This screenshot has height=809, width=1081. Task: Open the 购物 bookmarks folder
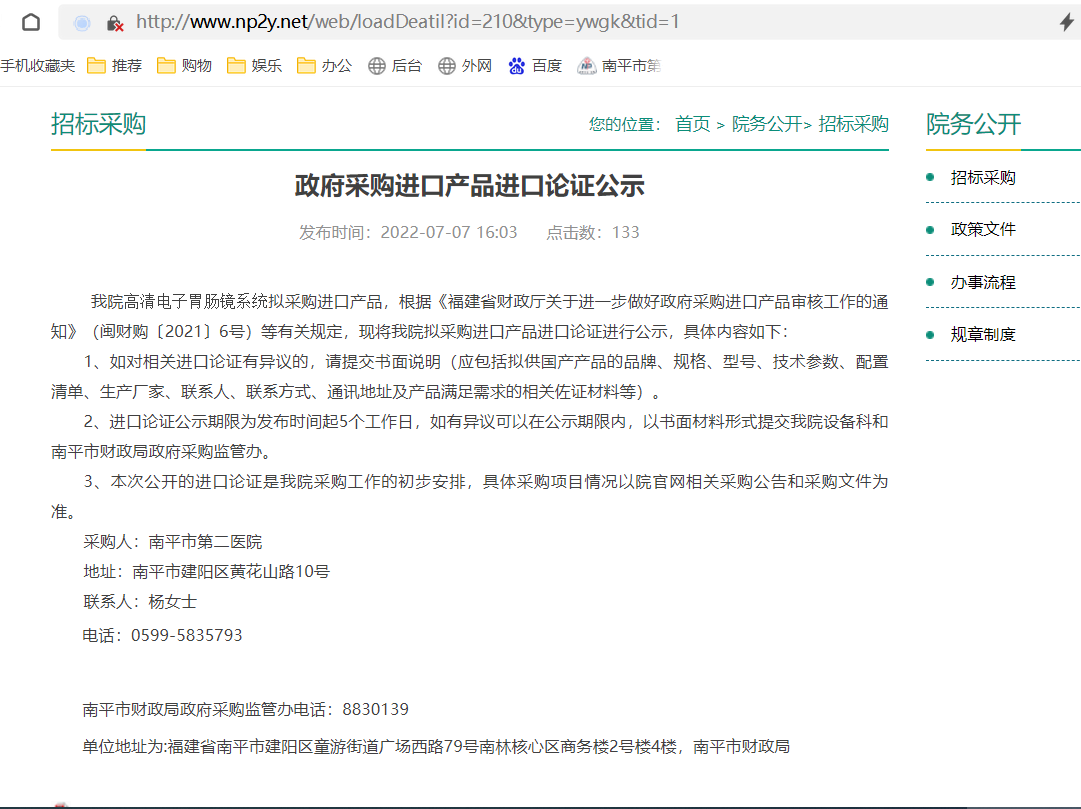(183, 66)
